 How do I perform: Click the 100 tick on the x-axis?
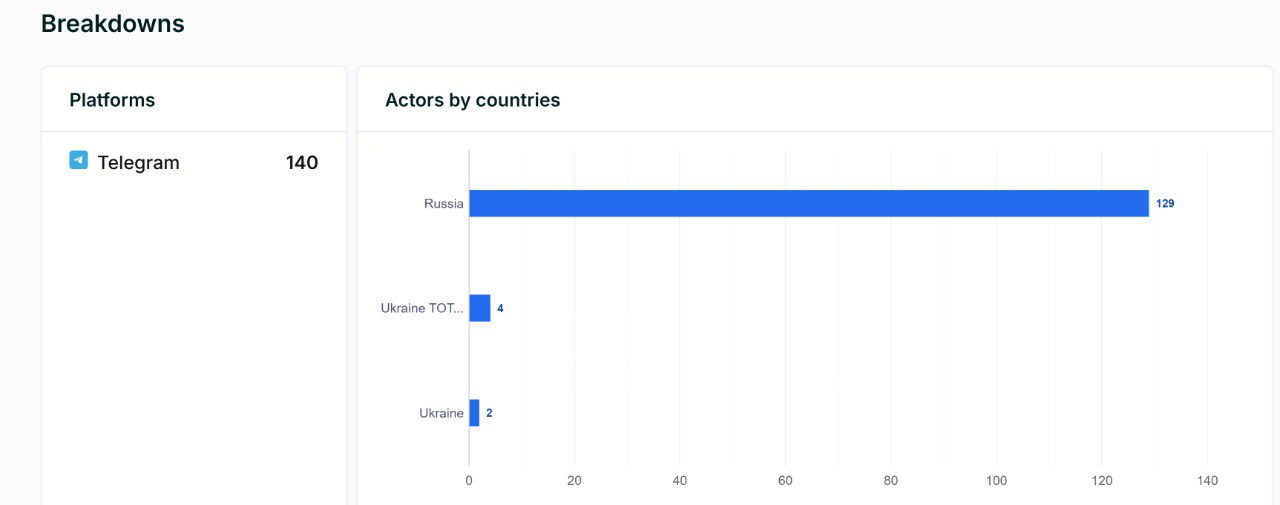(996, 481)
